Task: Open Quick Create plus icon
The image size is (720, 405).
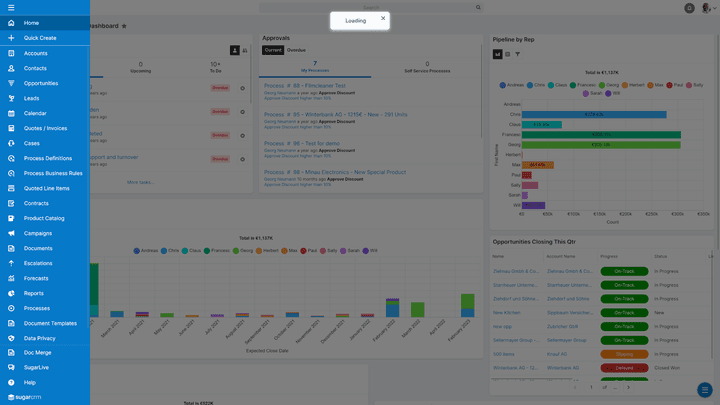Action: coord(10,38)
